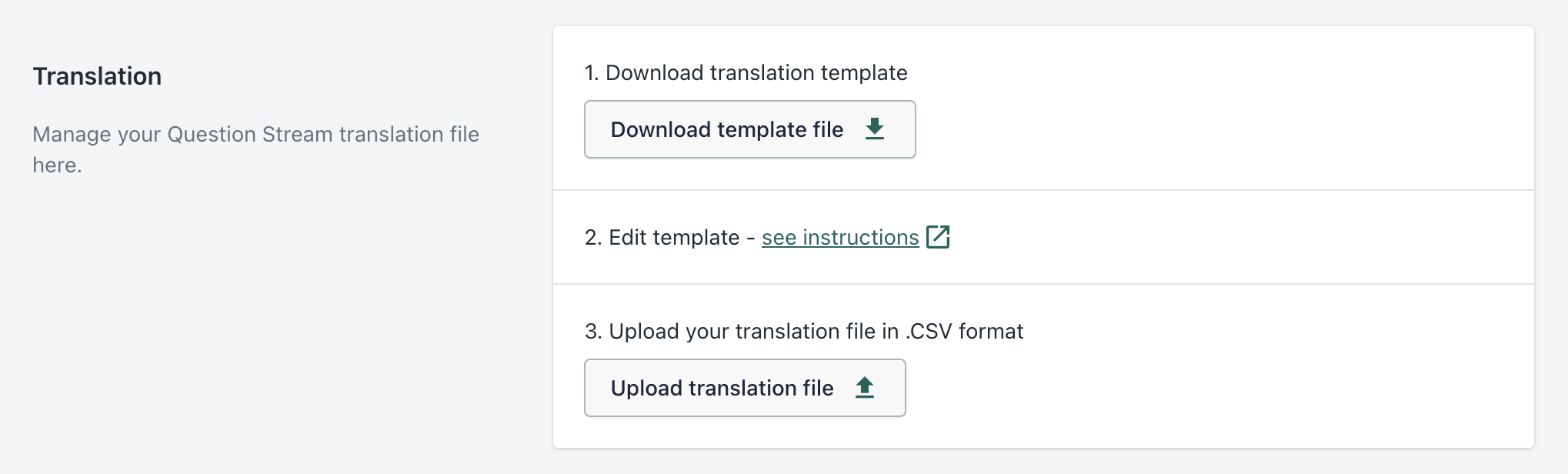Follow the instructions hyperlink for editing the template
1568x474 pixels.
pyautogui.click(x=839, y=237)
